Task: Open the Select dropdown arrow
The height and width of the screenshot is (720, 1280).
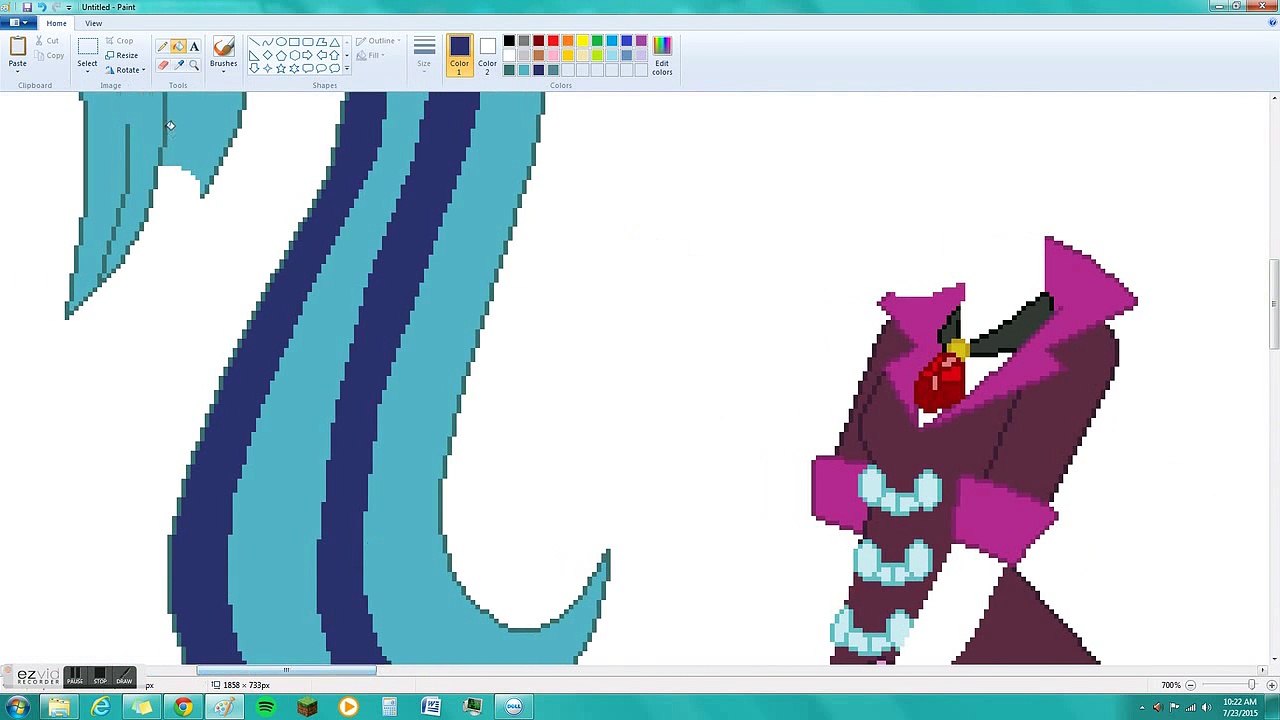Action: (88, 72)
